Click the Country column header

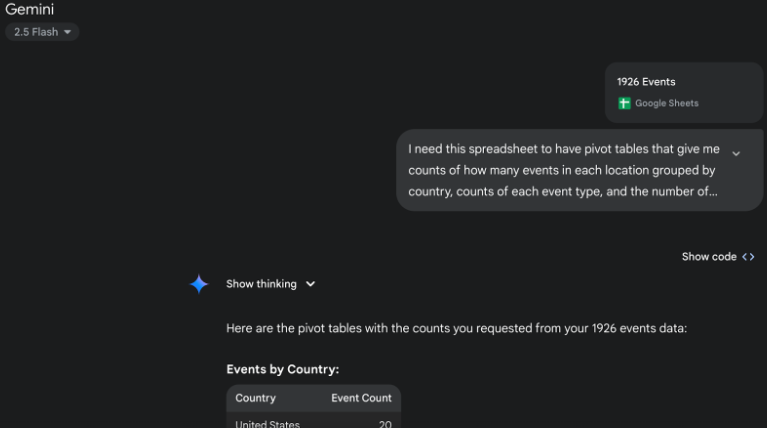tap(255, 398)
